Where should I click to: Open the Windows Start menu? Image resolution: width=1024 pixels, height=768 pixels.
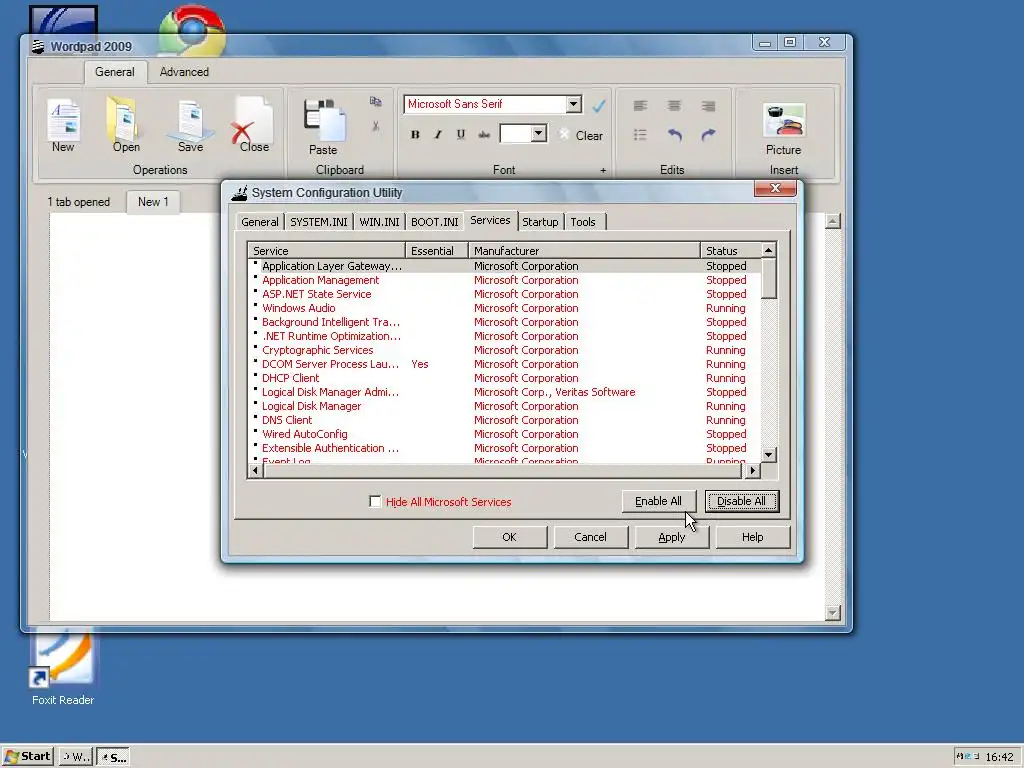27,756
